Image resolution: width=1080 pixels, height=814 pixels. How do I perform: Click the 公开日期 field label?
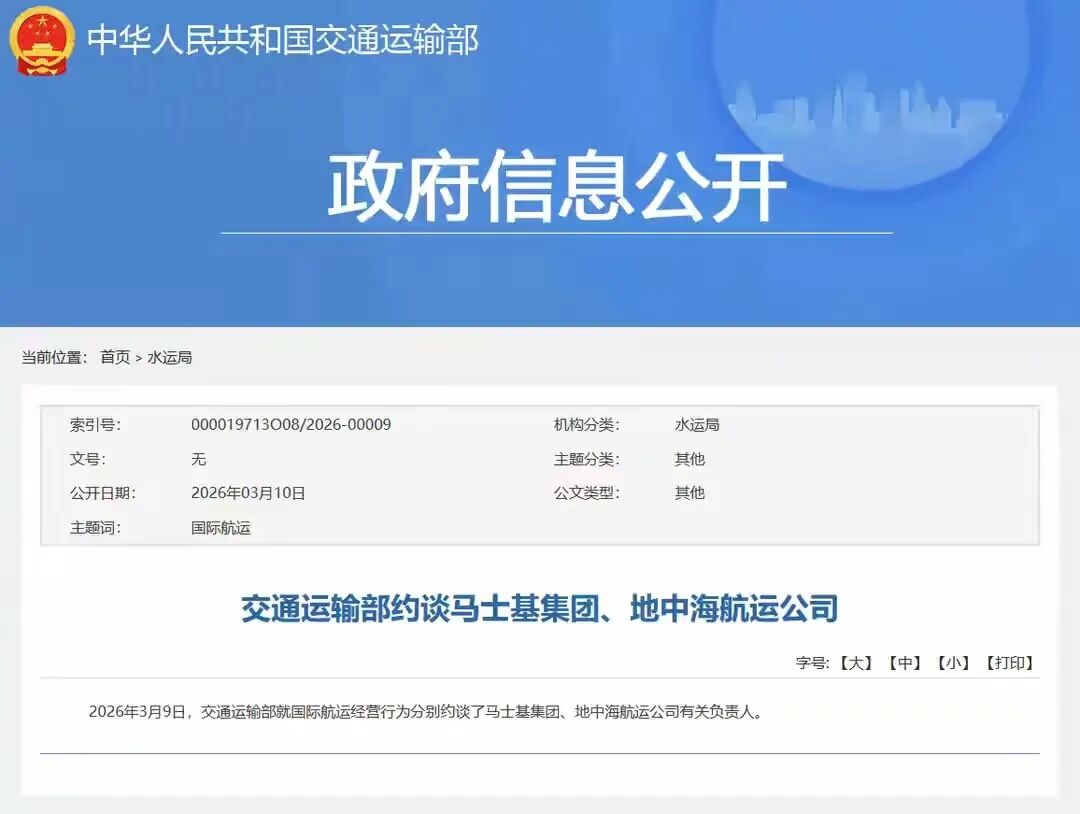tap(103, 493)
